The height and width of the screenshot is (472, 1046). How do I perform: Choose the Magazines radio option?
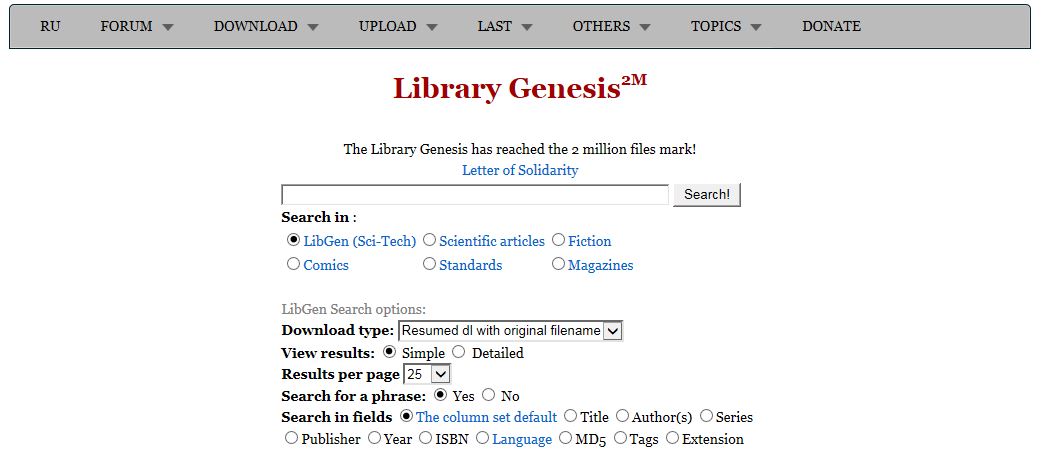coord(558,264)
